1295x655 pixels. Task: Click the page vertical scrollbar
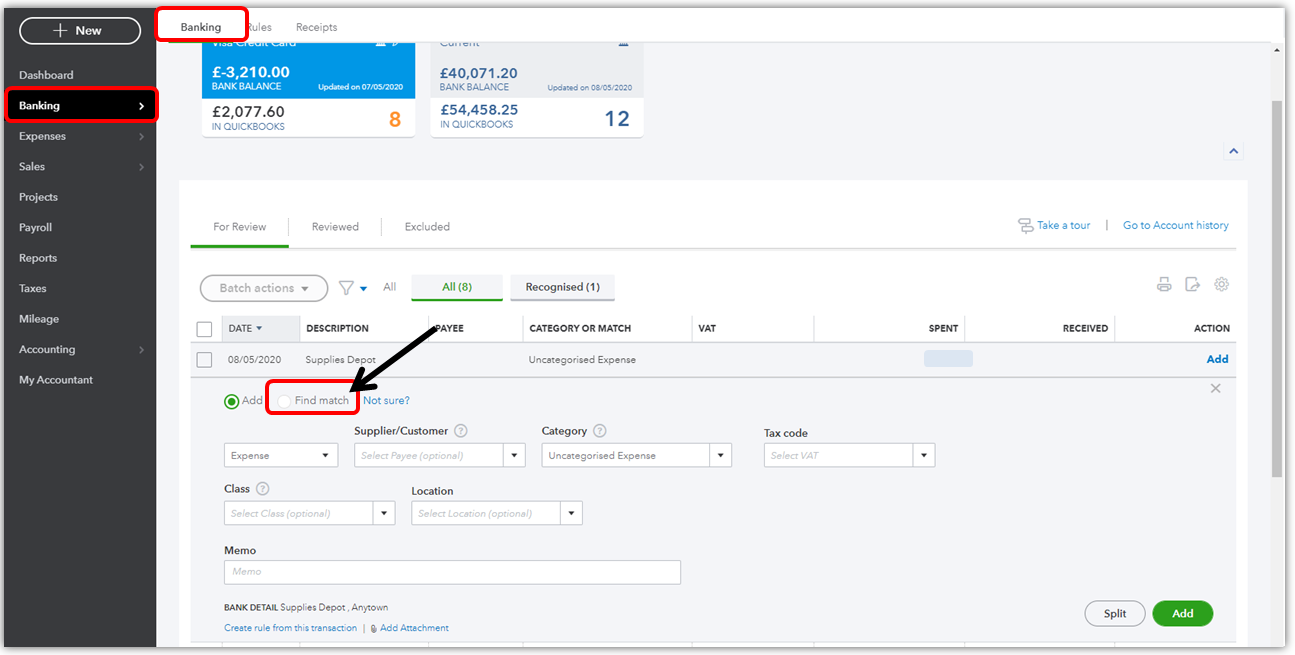(x=1277, y=288)
